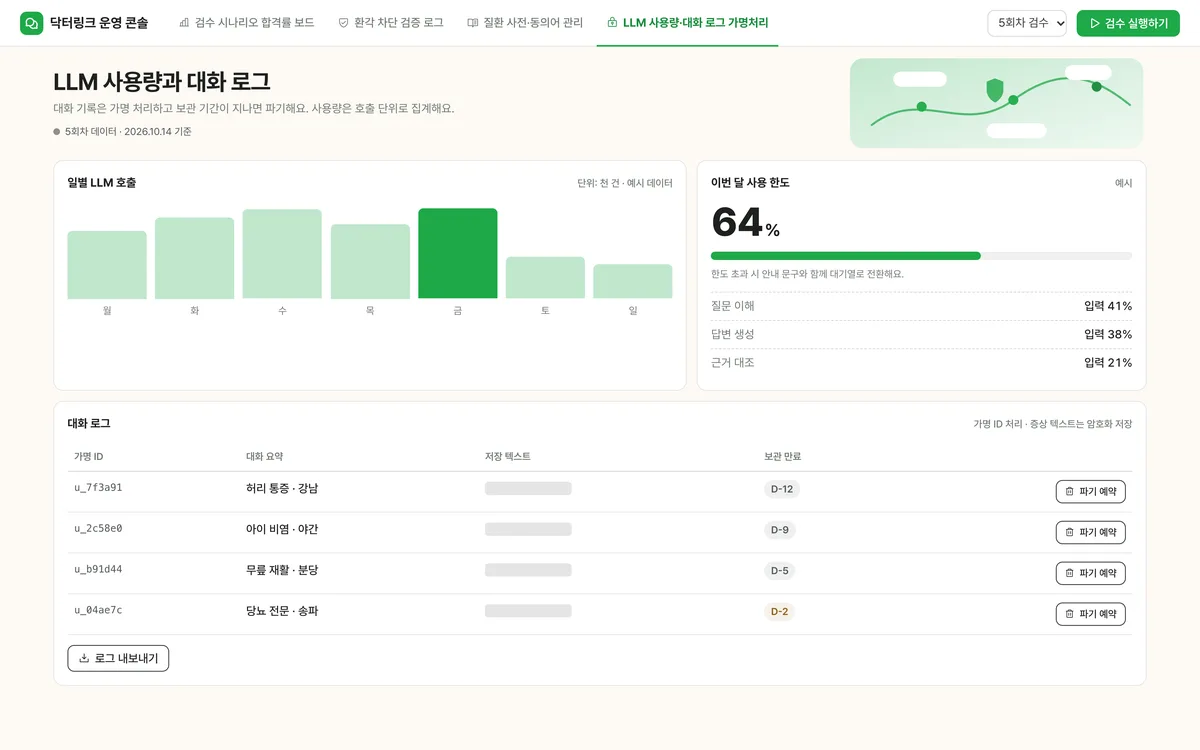Click 파기 예약 for u_7f3a91

(x=1090, y=491)
